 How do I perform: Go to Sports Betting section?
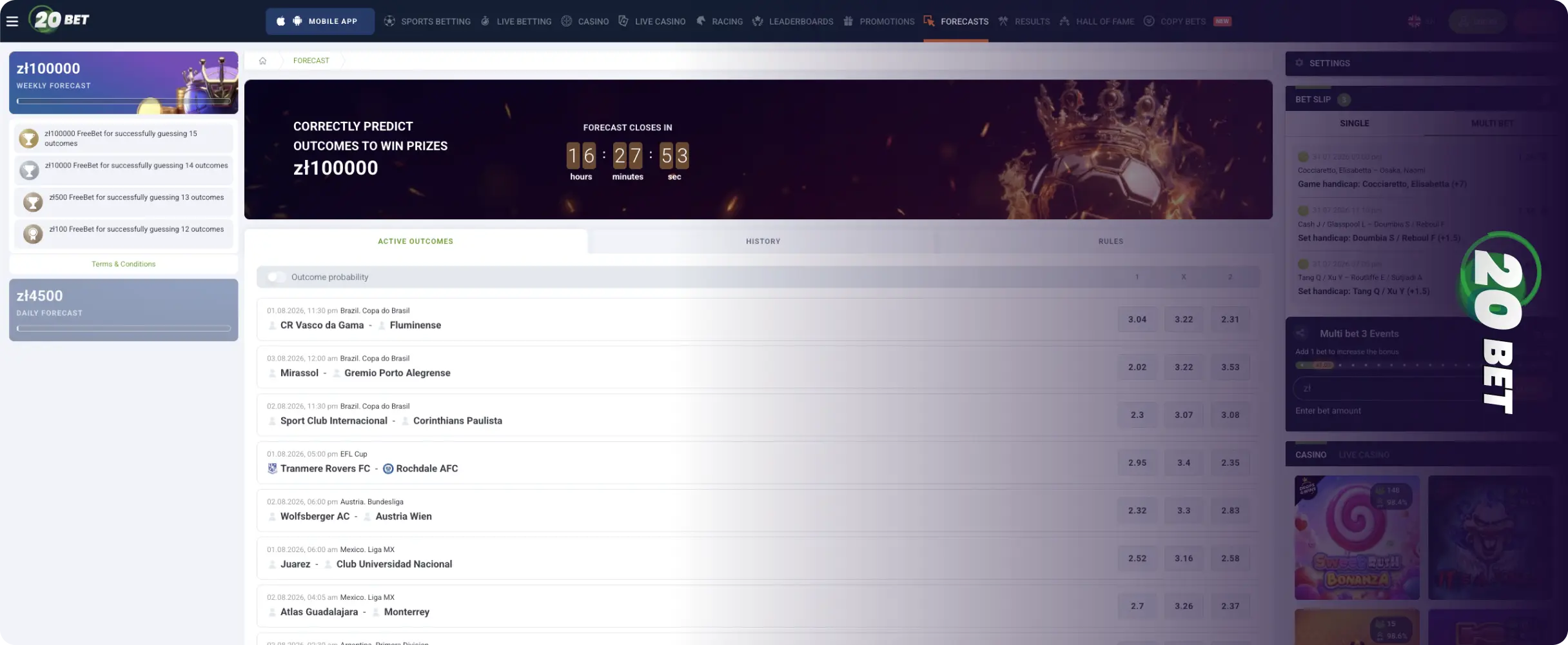pos(427,21)
